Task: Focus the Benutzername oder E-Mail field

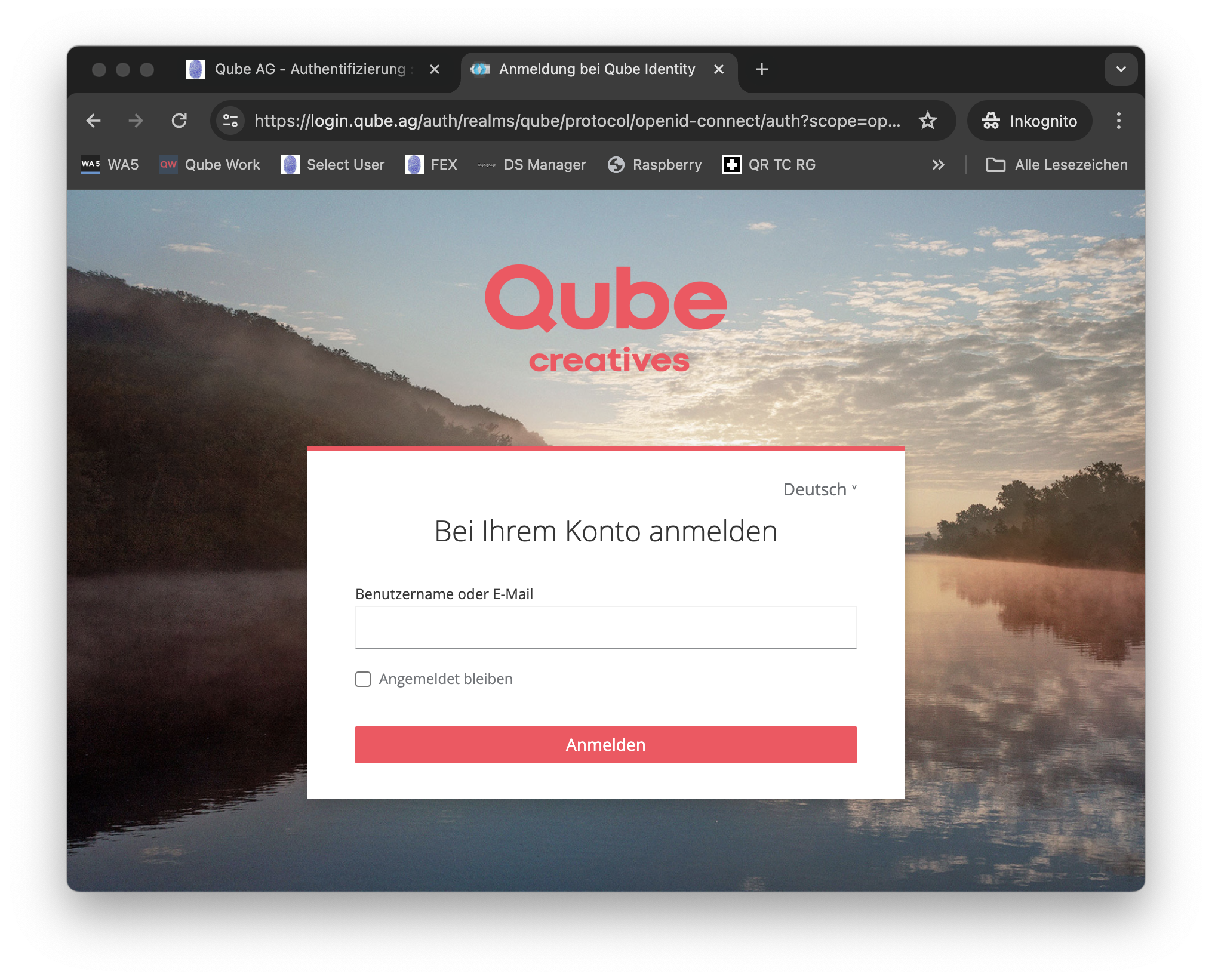Action: (x=605, y=627)
